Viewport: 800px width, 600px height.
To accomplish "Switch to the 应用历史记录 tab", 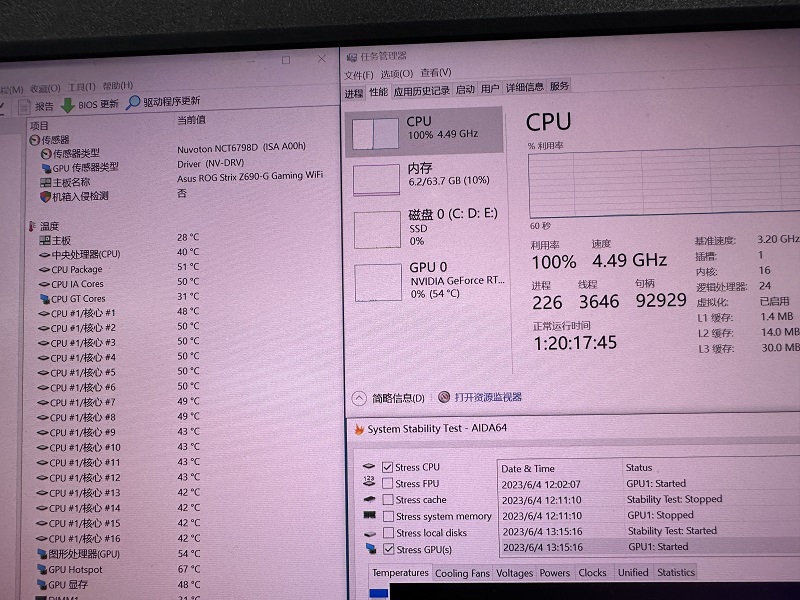I will point(421,91).
